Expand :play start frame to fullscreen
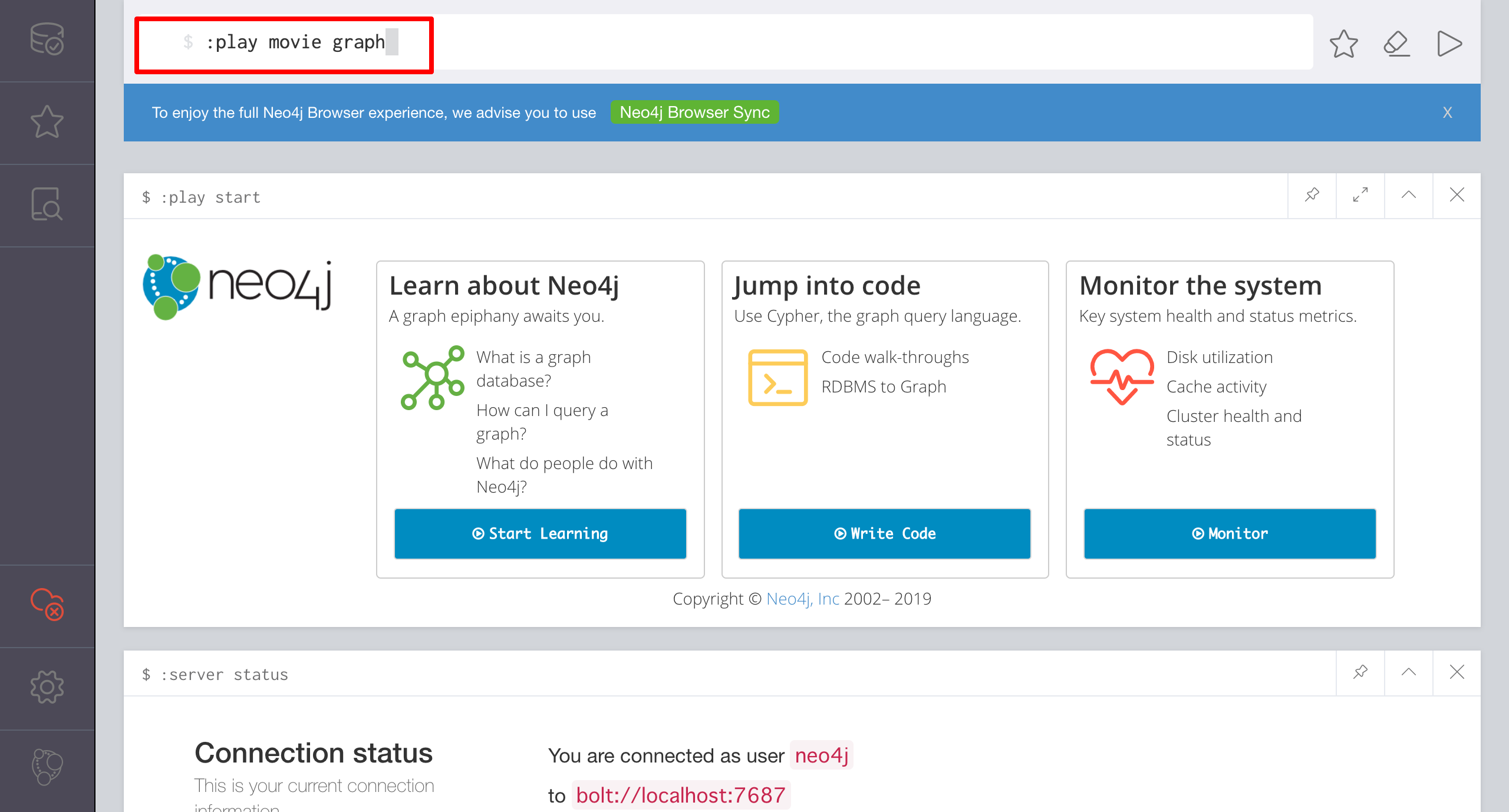This screenshot has width=1509, height=812. click(1360, 195)
